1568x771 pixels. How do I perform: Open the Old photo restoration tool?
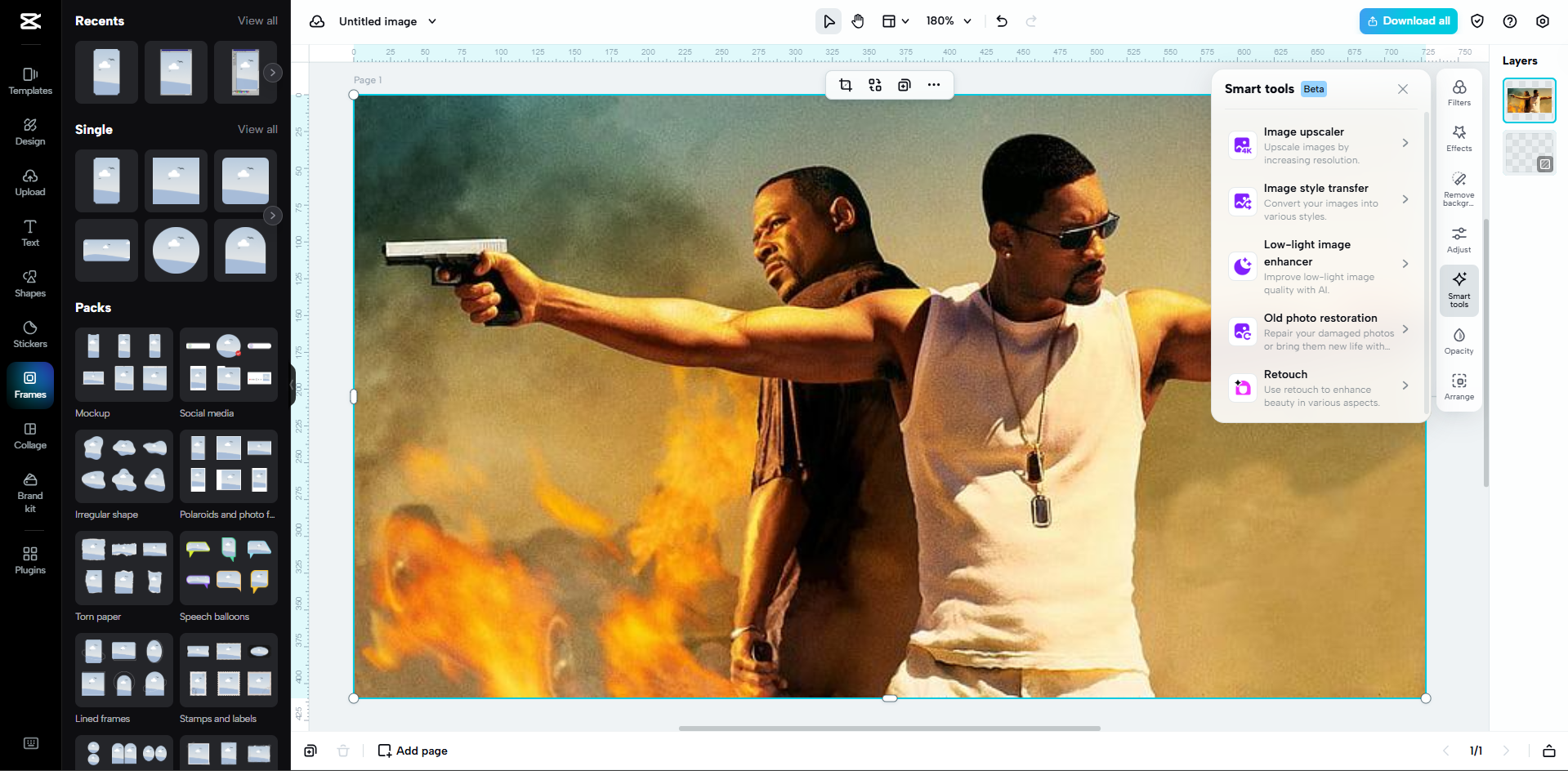pyautogui.click(x=1319, y=332)
